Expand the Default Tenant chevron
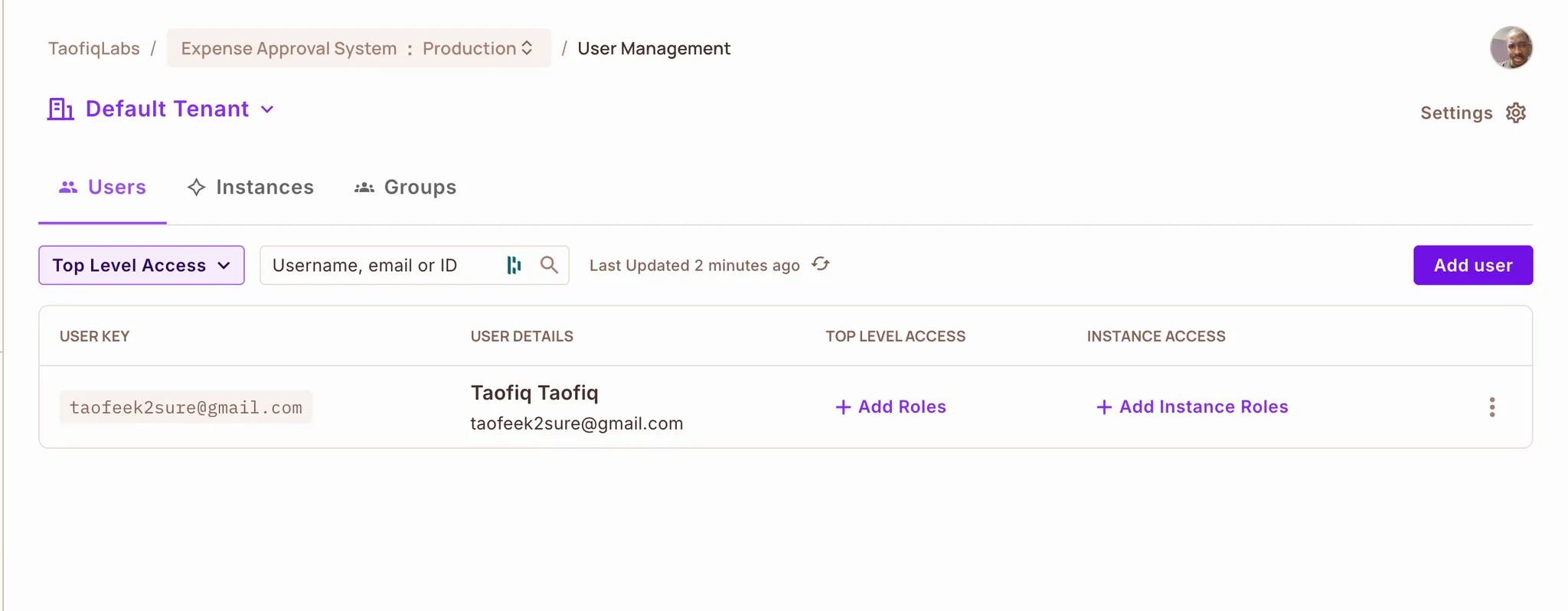The width and height of the screenshot is (1568, 611). pyautogui.click(x=267, y=109)
